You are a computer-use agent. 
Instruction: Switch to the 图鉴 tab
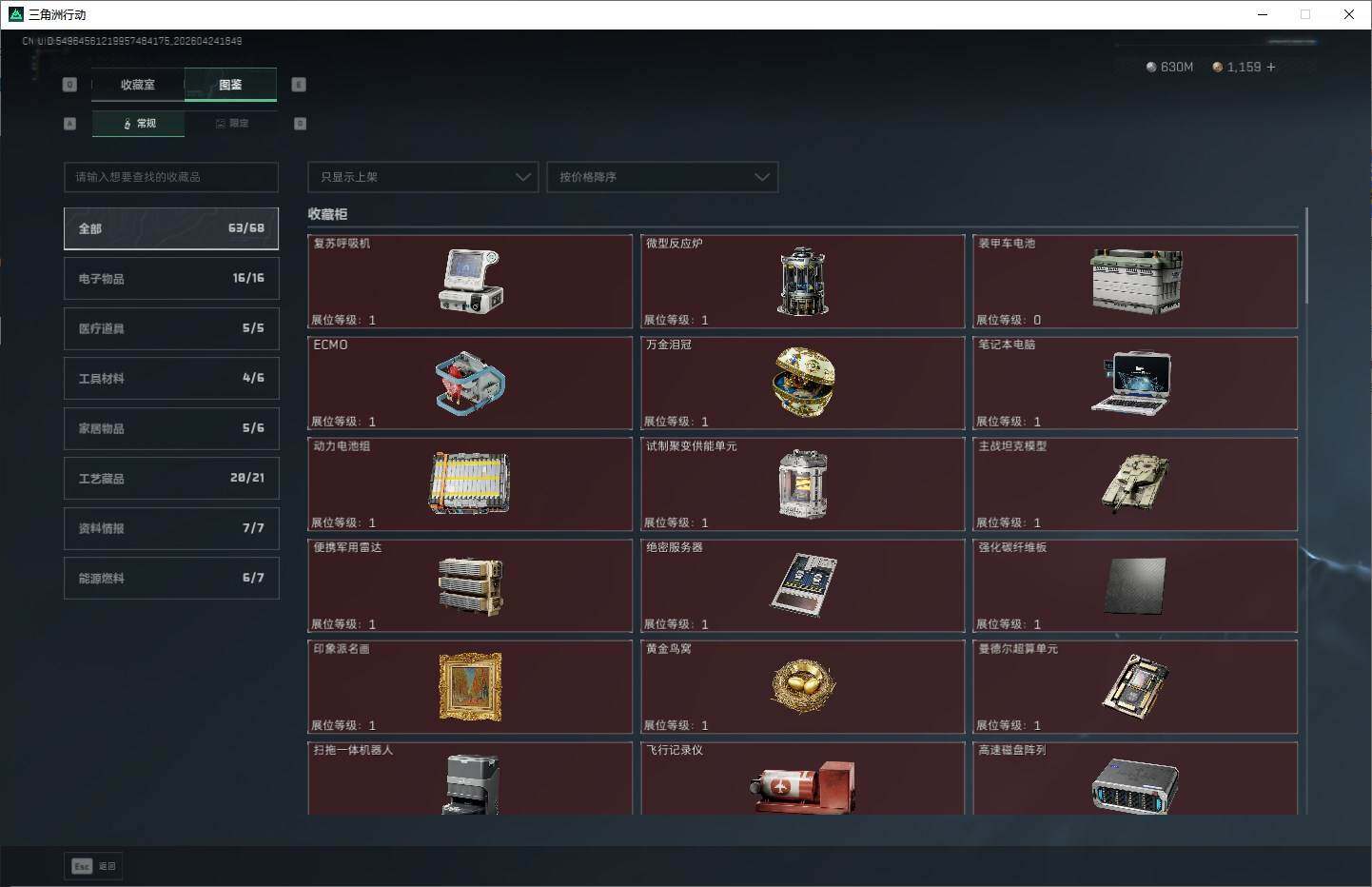tap(230, 85)
